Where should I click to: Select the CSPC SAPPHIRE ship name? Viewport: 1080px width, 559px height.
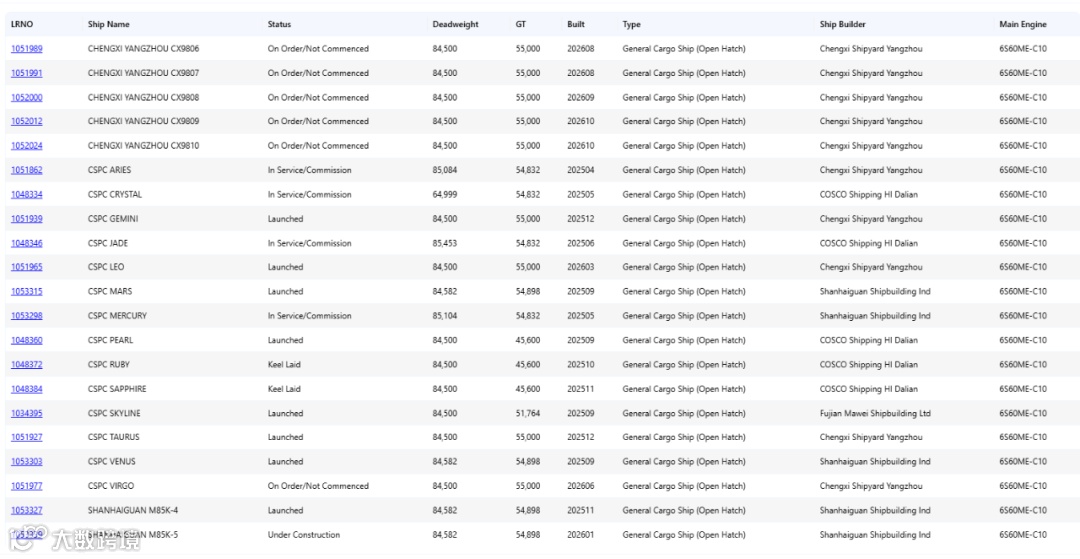pyautogui.click(x=117, y=389)
